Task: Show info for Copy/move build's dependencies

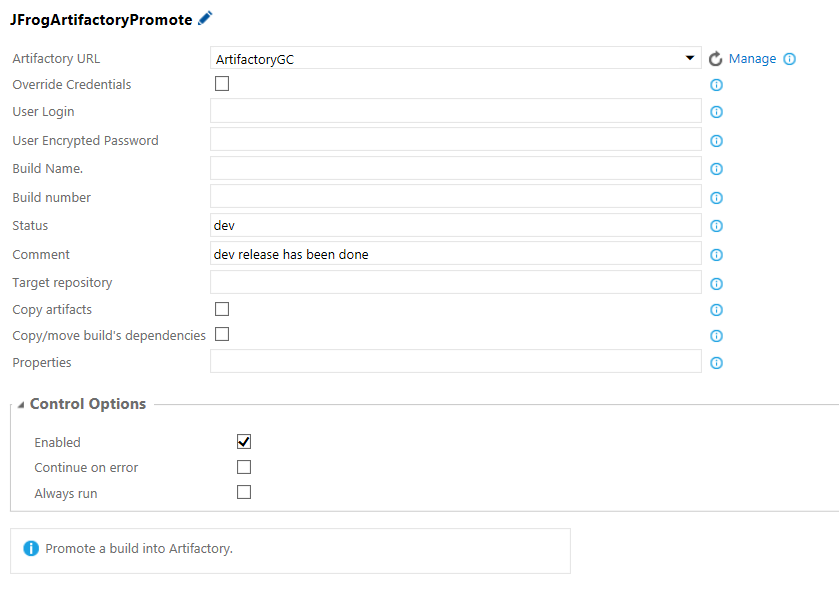Action: click(x=716, y=336)
